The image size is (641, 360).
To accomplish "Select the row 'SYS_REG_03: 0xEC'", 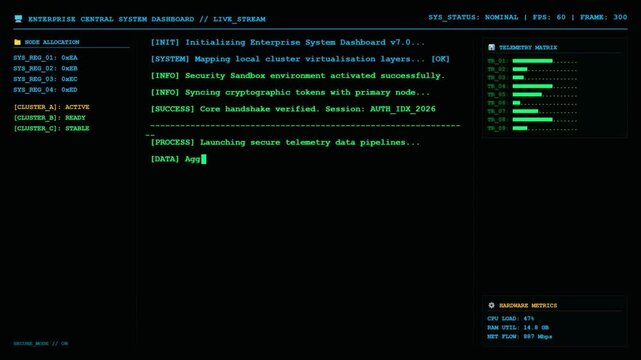I will pyautogui.click(x=45, y=79).
